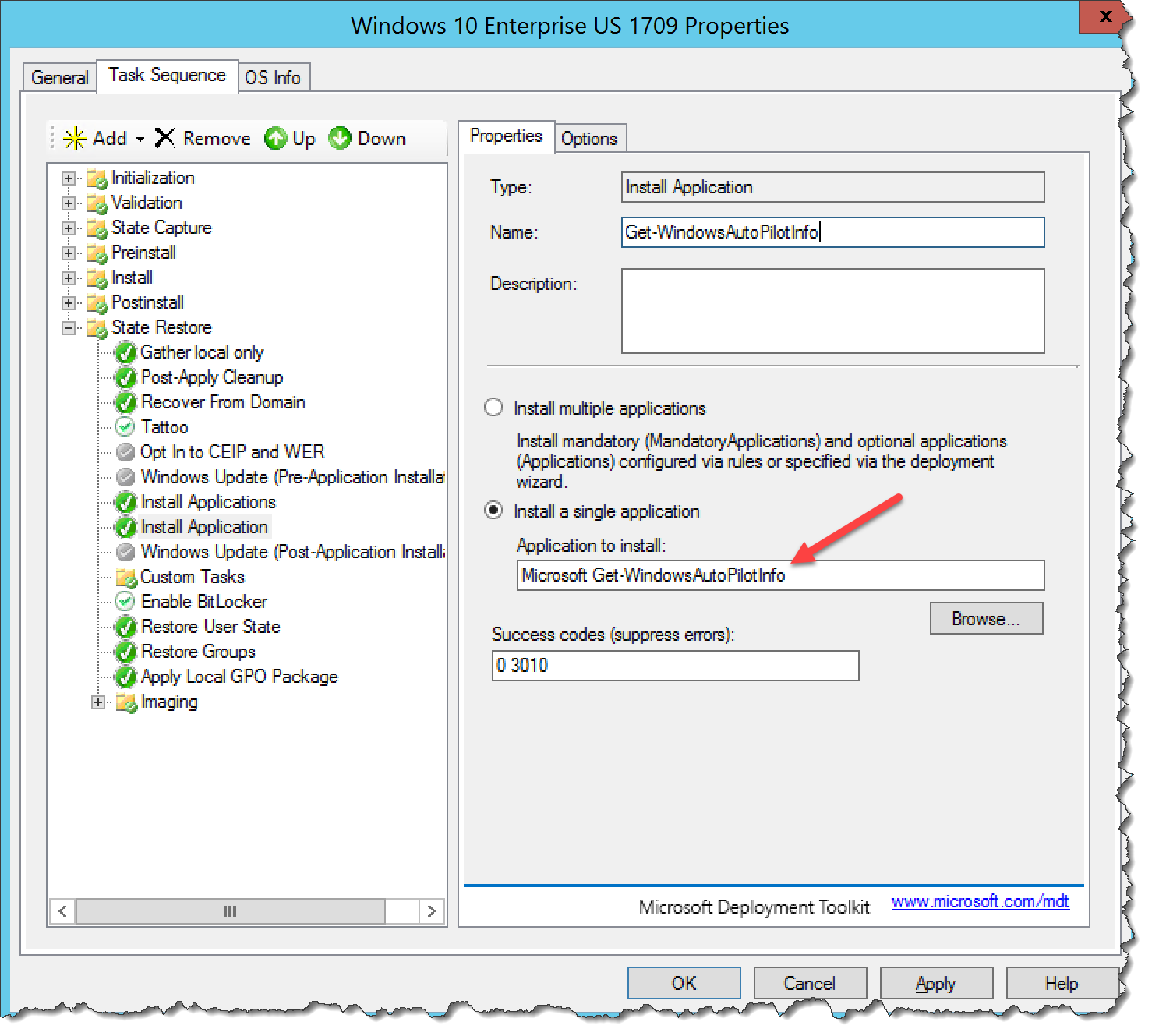The width and height of the screenshot is (1152, 1036).
Task: Click the Up arrow to move step
Action: [x=276, y=138]
